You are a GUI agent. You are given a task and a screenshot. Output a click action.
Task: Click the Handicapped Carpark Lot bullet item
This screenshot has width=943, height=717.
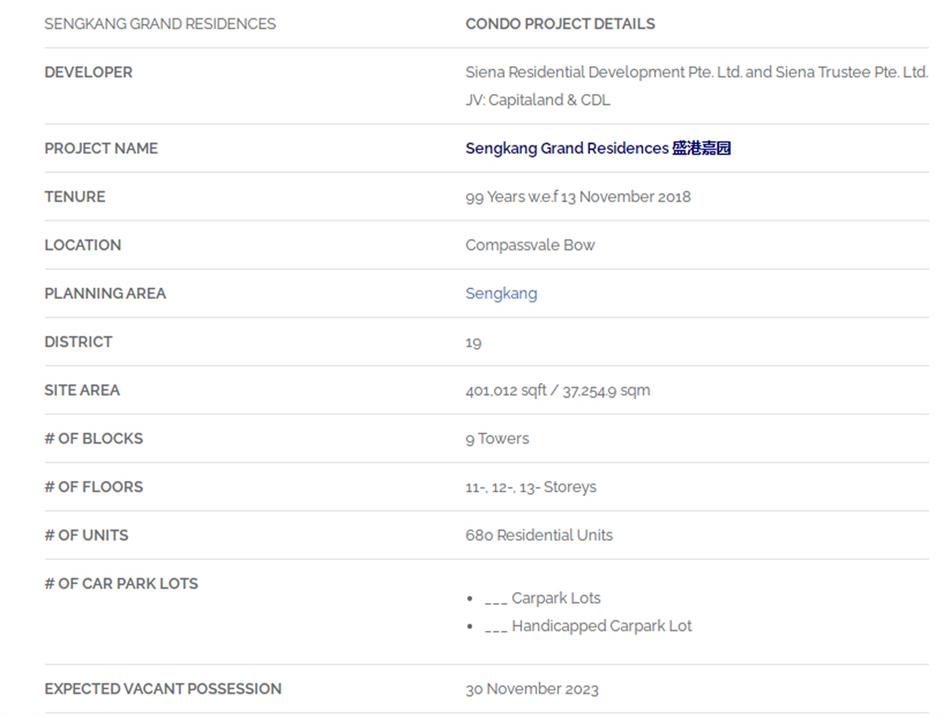(x=600, y=626)
